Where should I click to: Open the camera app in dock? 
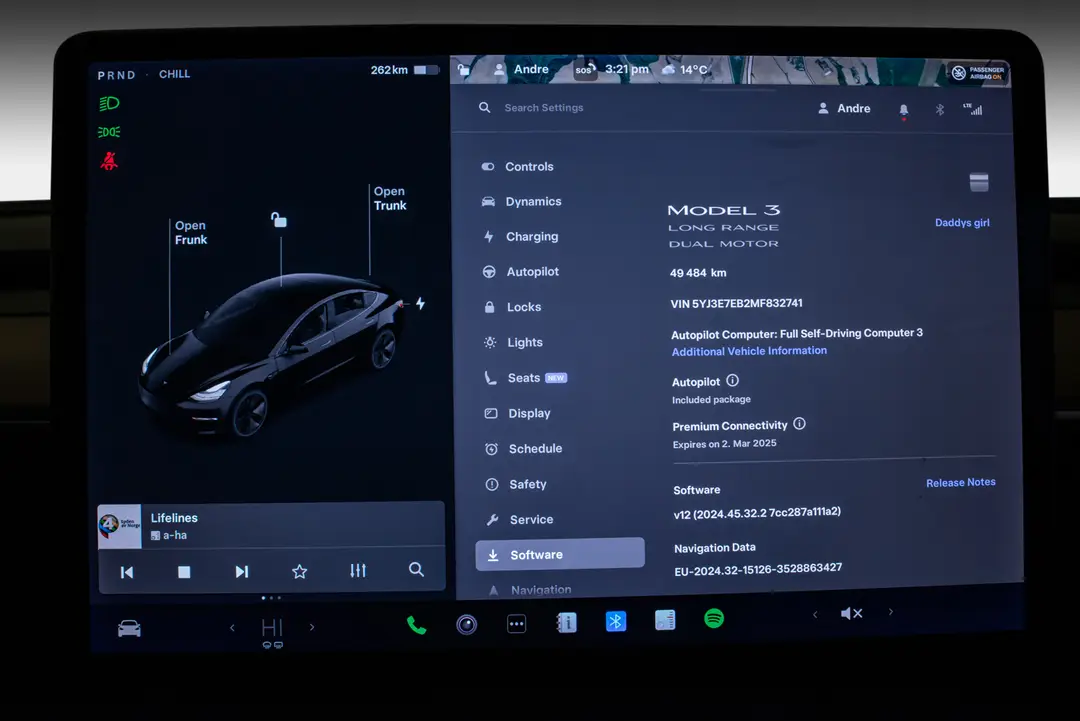pos(466,624)
